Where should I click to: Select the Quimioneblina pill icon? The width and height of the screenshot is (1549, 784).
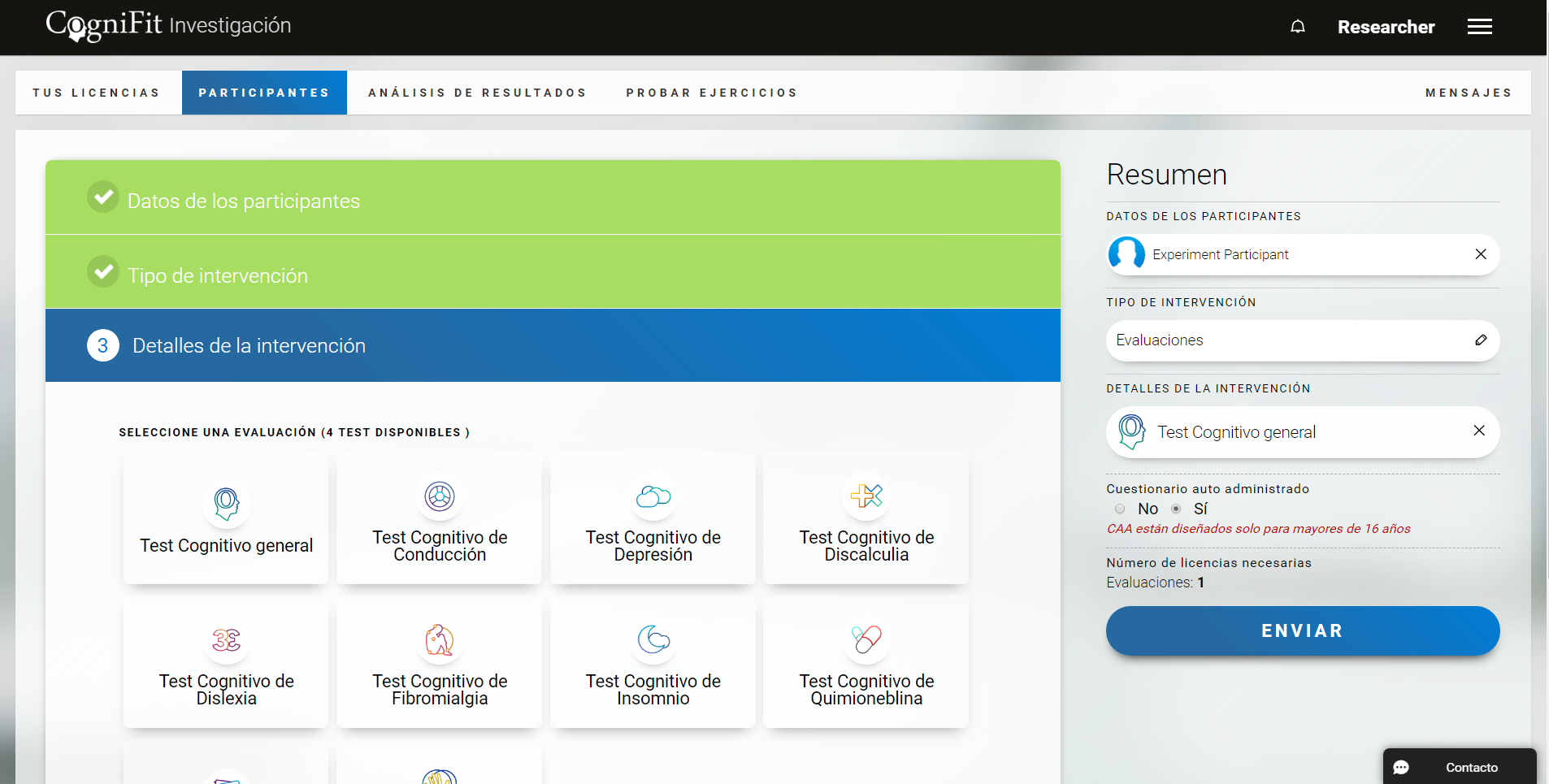[866, 640]
